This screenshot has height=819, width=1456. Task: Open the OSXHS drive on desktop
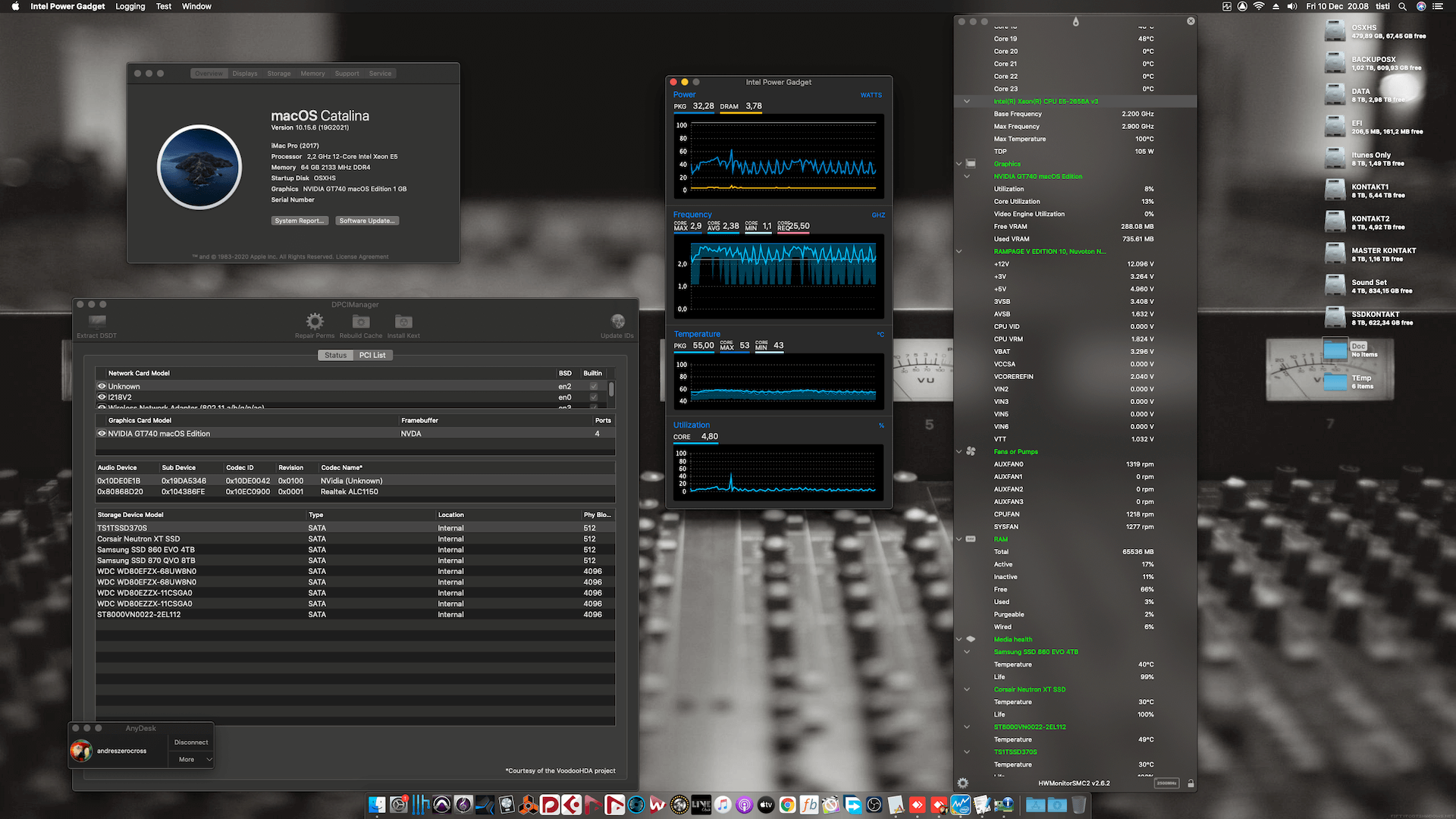pos(1335,31)
